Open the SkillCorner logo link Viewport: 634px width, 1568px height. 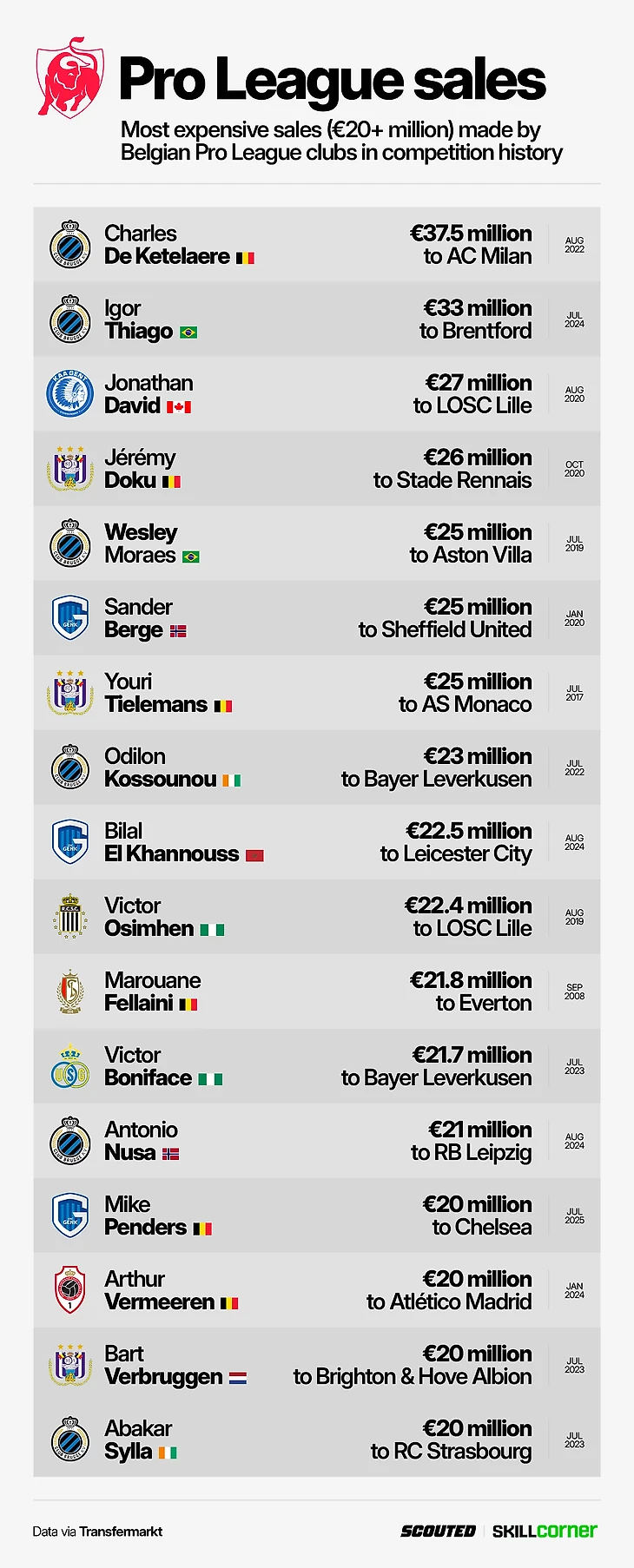coord(545,1532)
